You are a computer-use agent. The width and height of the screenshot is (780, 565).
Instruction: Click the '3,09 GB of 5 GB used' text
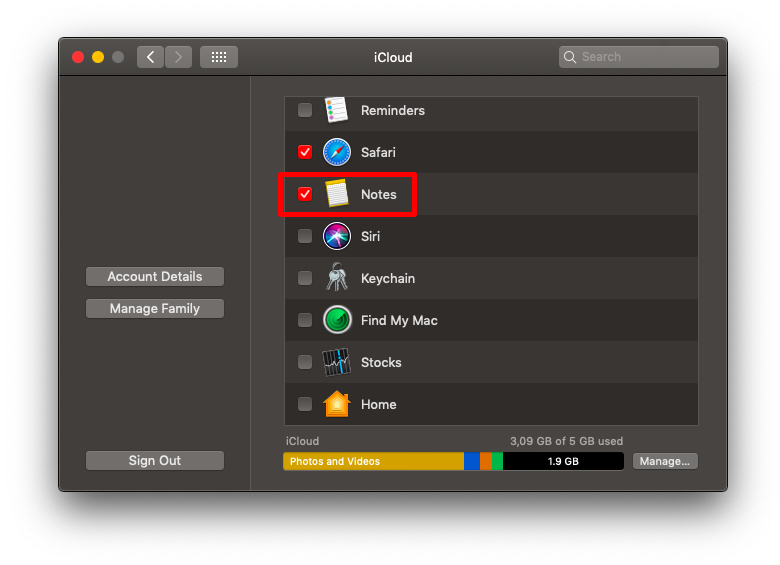tap(567, 441)
